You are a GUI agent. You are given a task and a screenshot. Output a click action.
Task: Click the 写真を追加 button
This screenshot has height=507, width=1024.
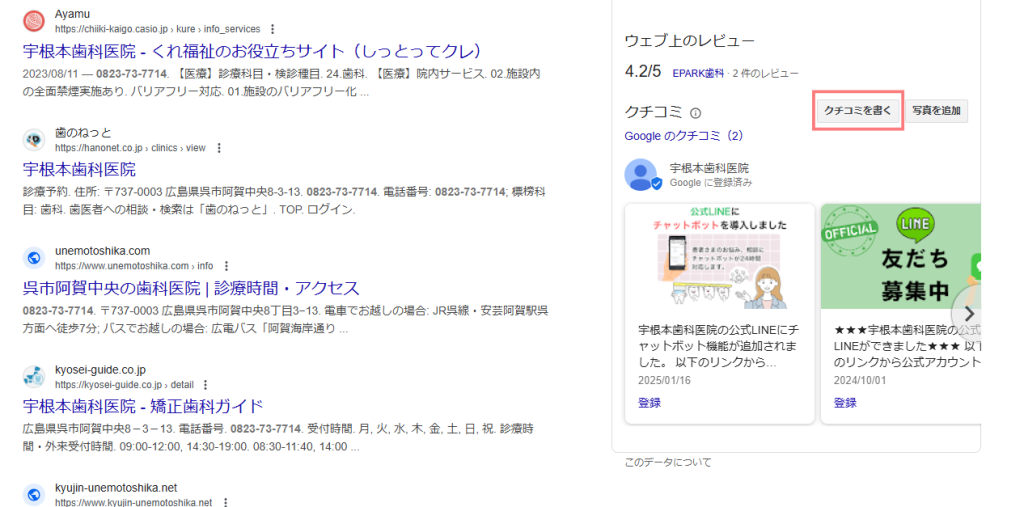938,111
